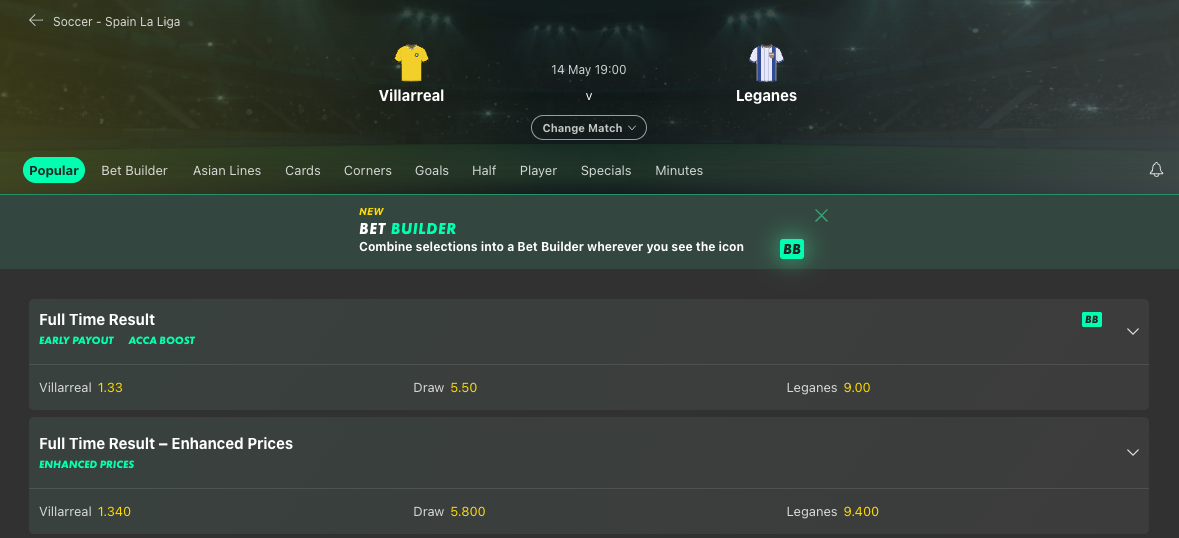Open the Change Match dropdown

589,128
